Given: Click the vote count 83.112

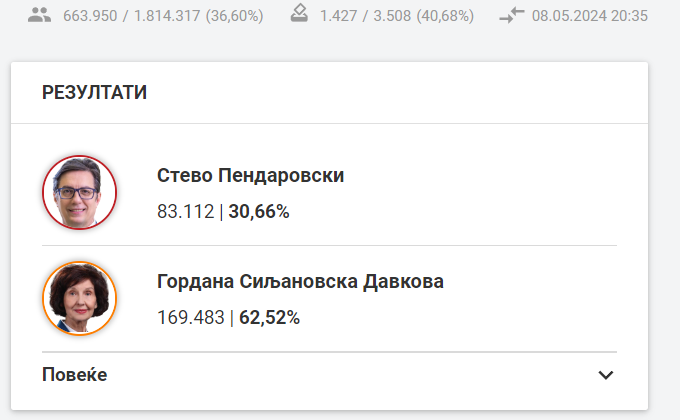Looking at the screenshot, I should pos(186,212).
